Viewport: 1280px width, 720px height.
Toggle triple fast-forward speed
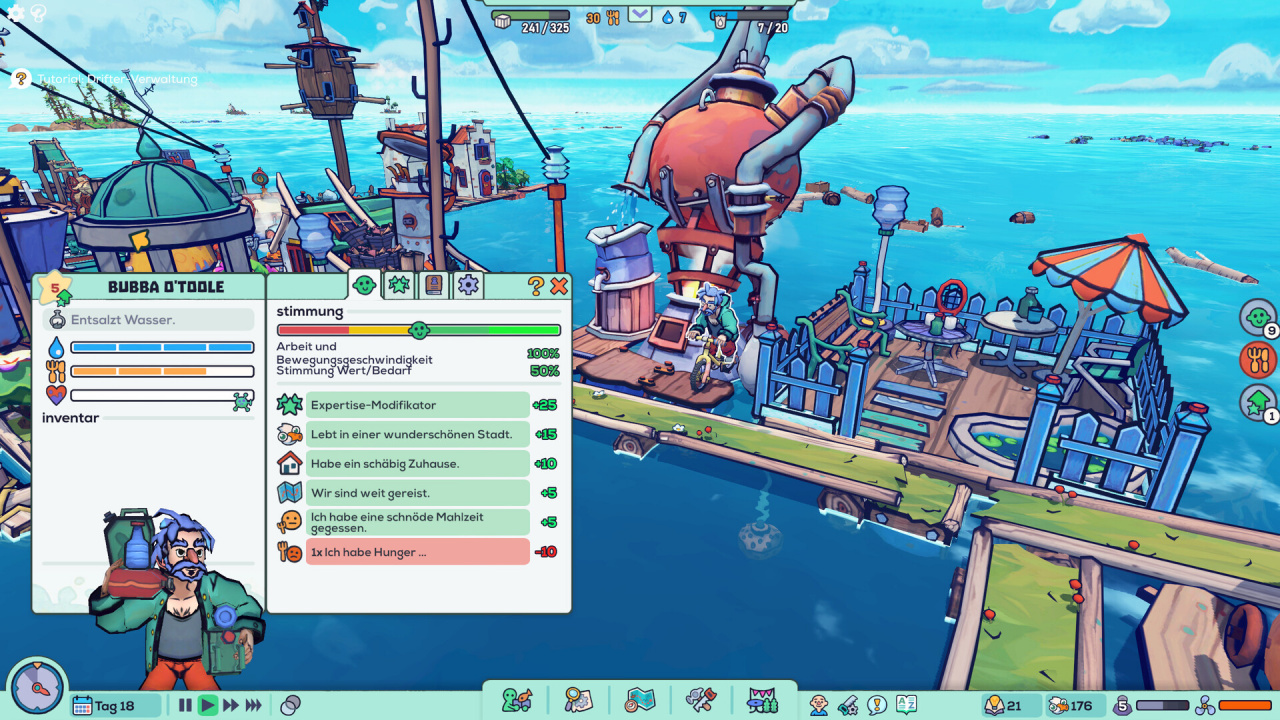[x=254, y=705]
